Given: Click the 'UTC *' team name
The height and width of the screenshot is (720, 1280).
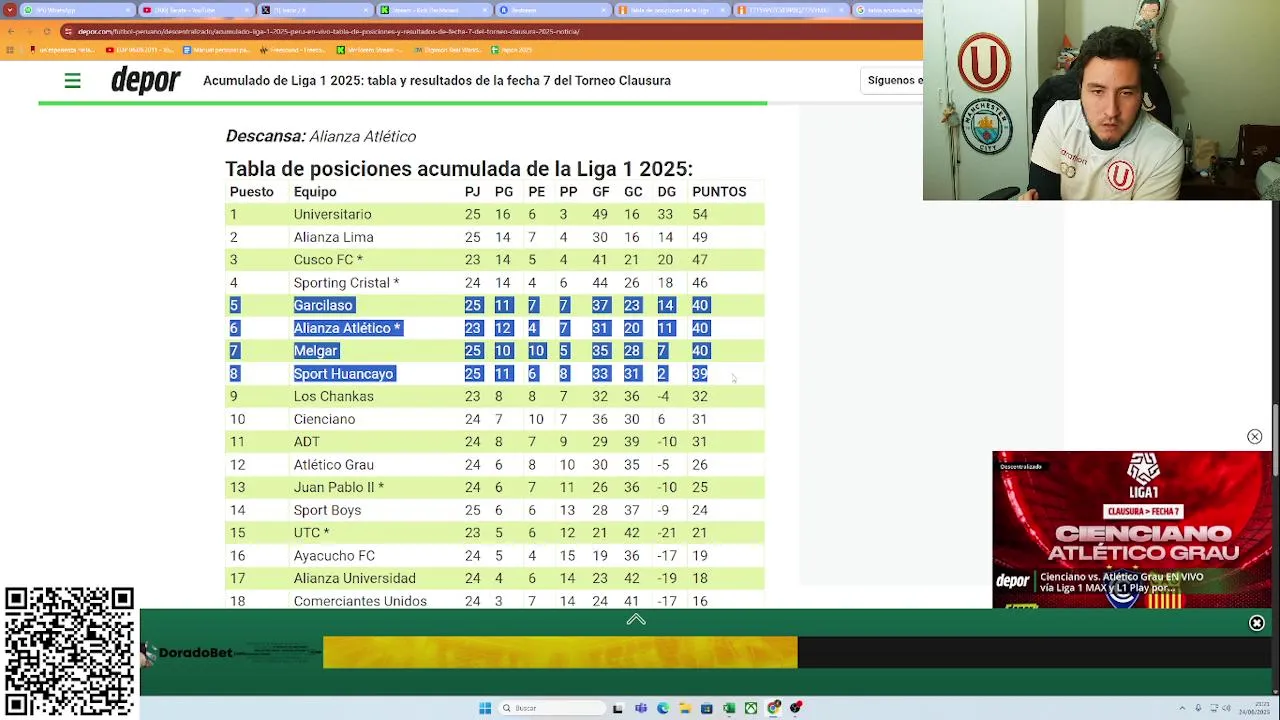Looking at the screenshot, I should (x=311, y=533).
